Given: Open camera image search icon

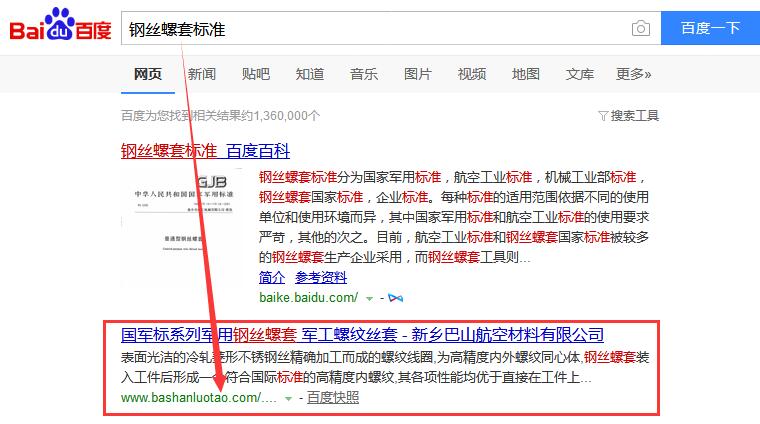Looking at the screenshot, I should tap(640, 29).
